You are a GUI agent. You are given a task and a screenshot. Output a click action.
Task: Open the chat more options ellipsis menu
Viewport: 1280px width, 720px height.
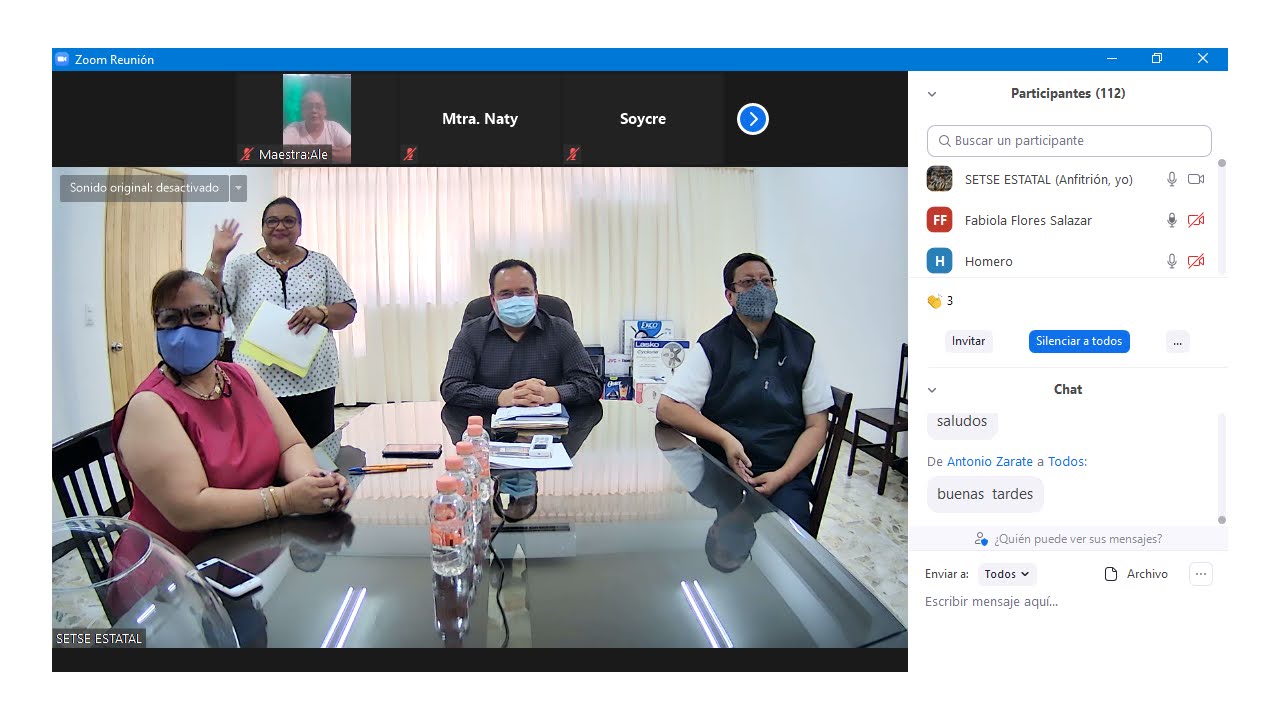click(x=1201, y=574)
